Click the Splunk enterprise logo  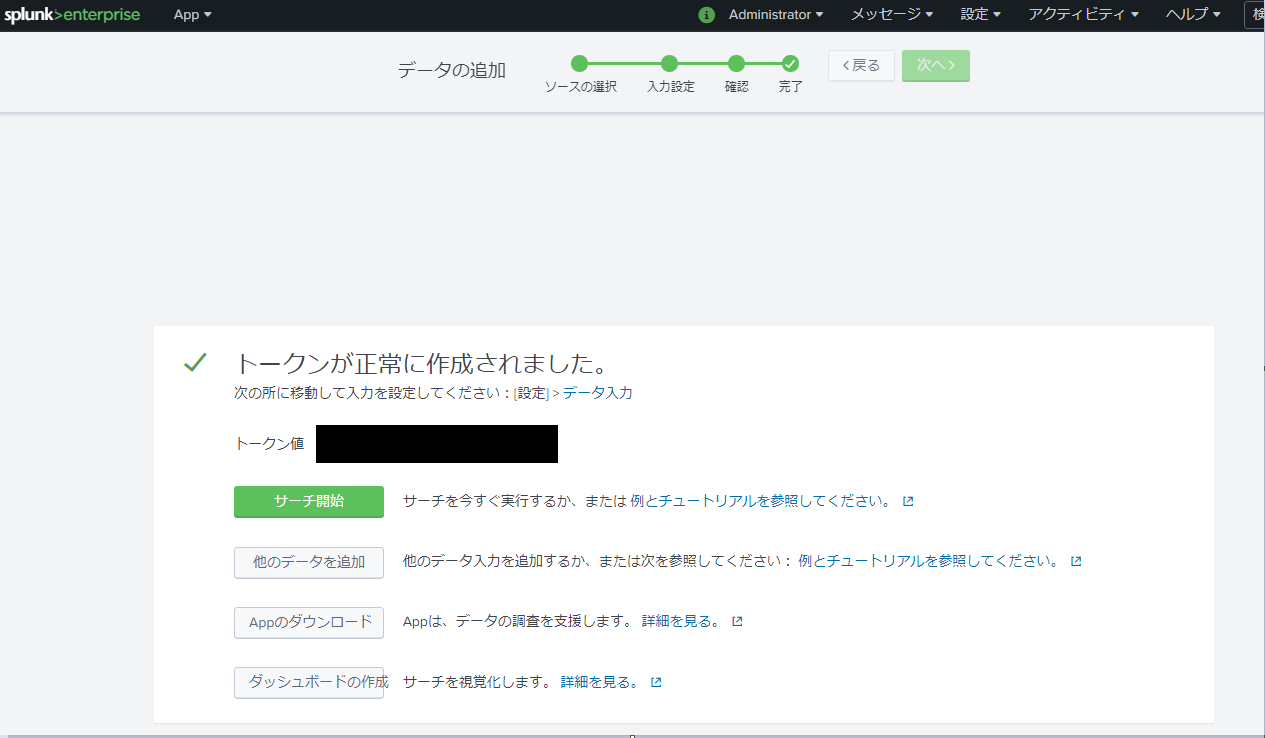pyautogui.click(x=72, y=15)
